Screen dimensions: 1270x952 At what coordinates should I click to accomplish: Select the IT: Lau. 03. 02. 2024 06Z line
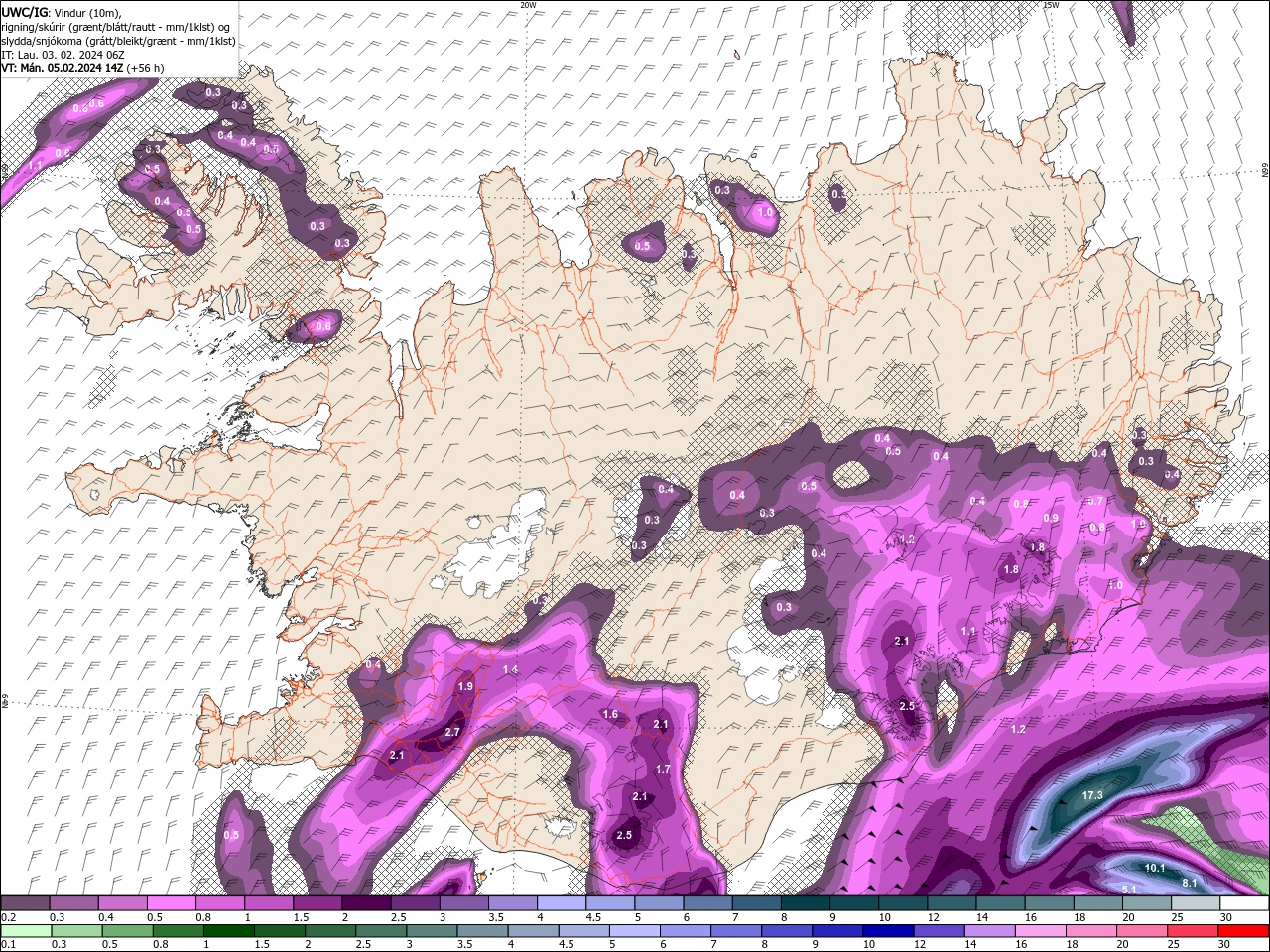point(63,55)
